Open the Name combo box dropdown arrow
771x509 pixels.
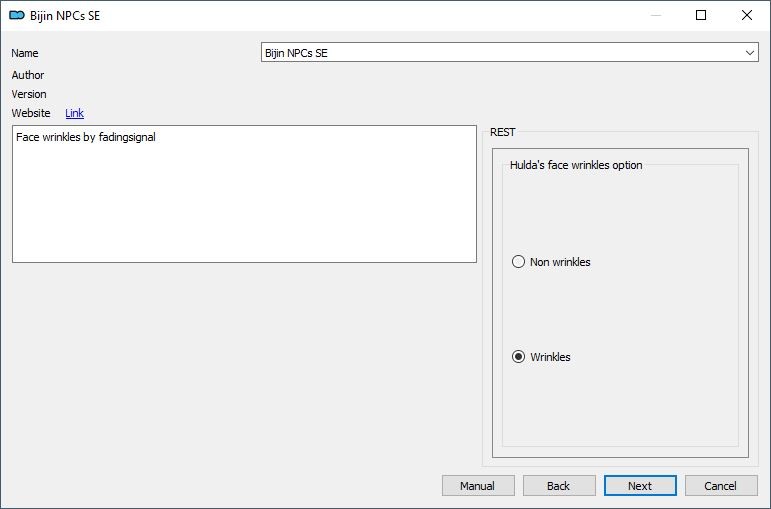pos(749,53)
